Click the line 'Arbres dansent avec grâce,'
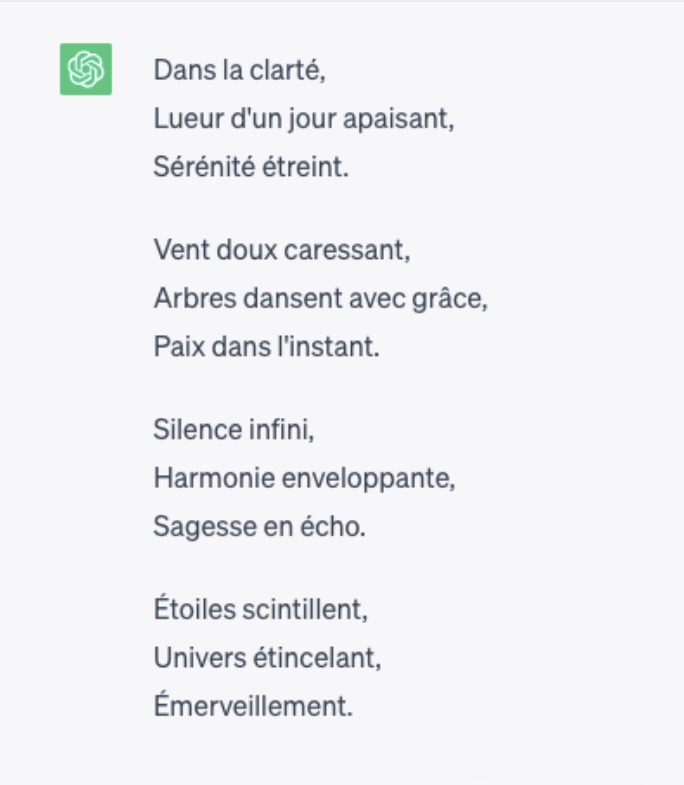 tap(320, 298)
